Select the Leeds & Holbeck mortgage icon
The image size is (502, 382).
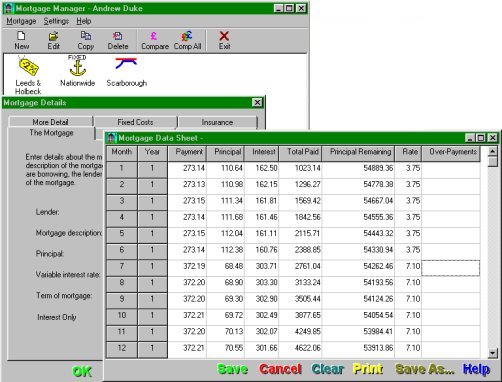[28, 75]
